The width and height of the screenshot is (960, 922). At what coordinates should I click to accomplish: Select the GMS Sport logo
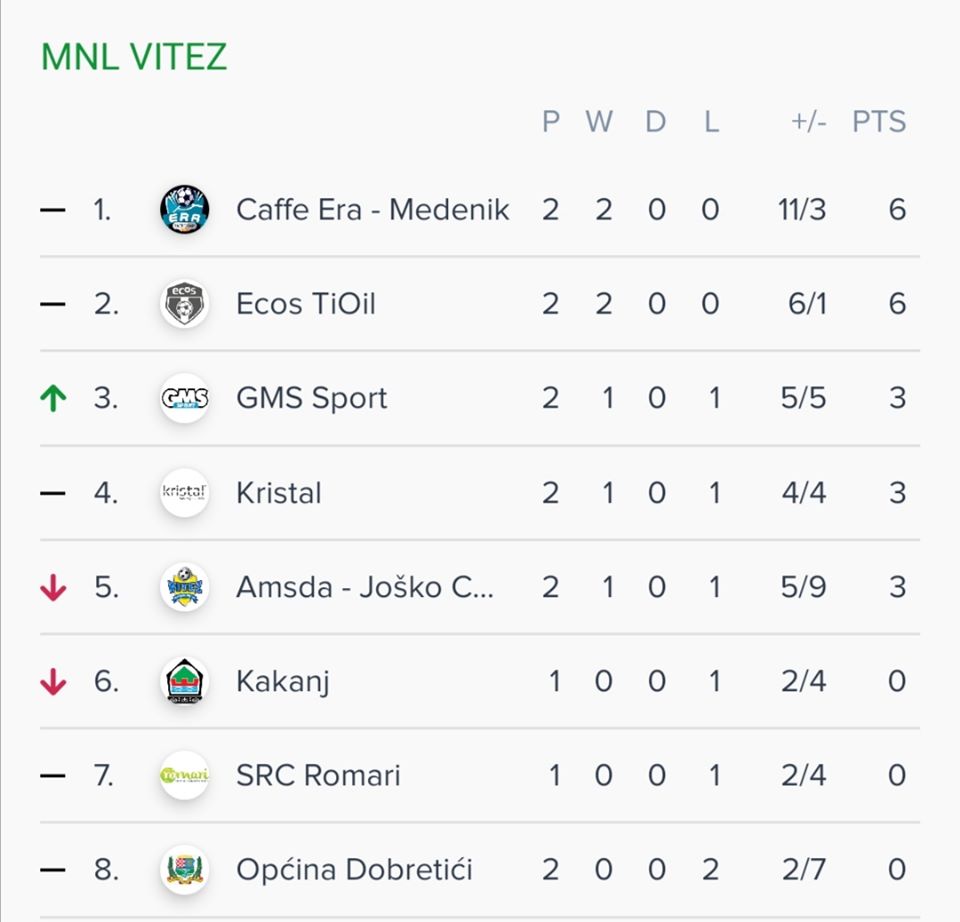point(184,398)
